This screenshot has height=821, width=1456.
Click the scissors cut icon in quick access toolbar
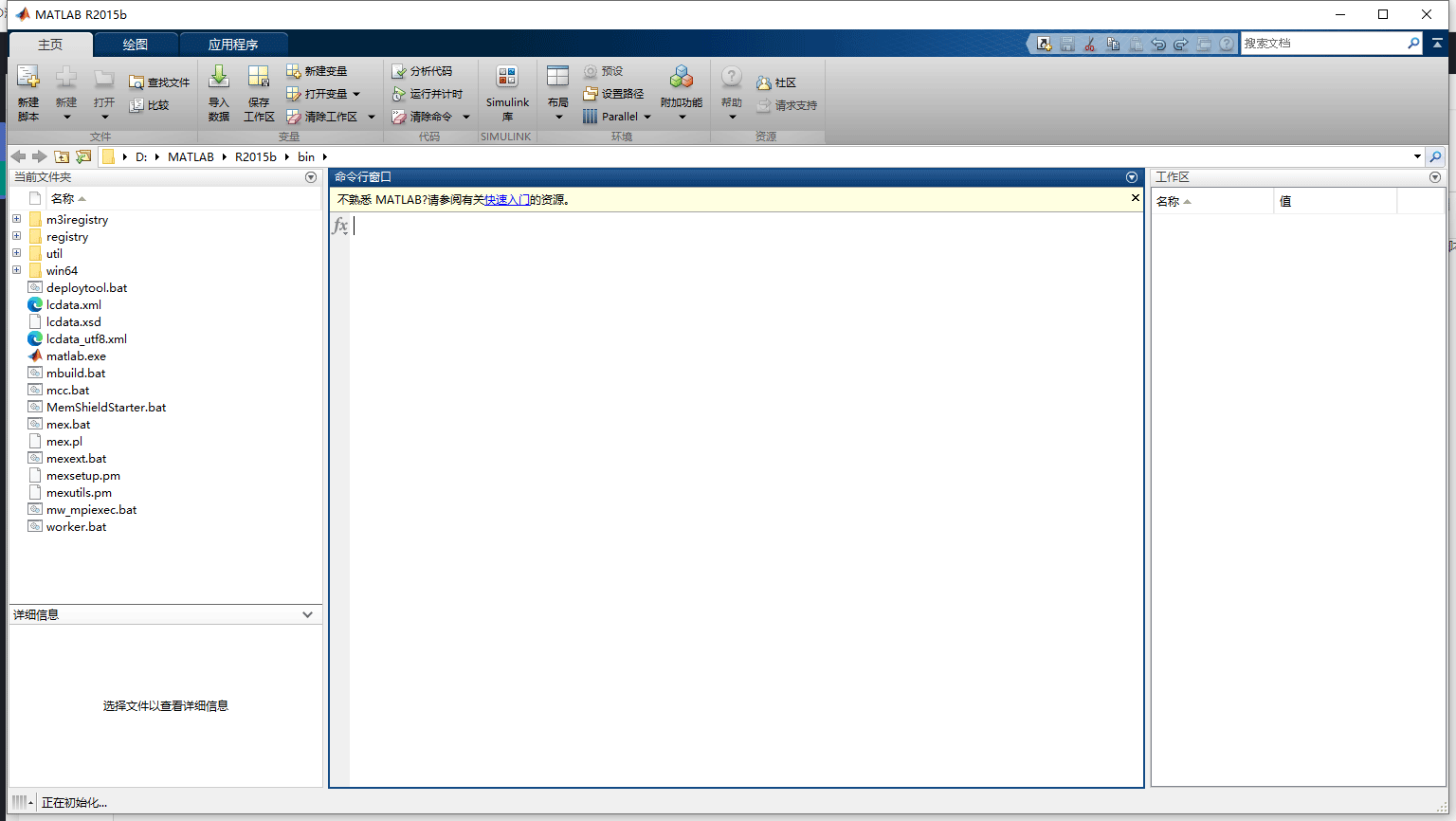1090,44
